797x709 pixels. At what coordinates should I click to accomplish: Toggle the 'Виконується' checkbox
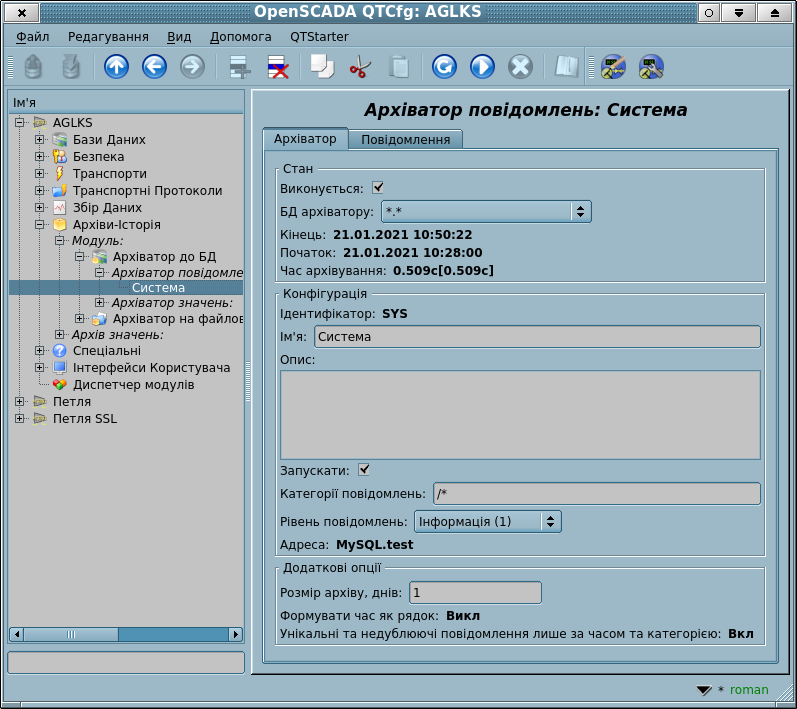click(x=378, y=187)
